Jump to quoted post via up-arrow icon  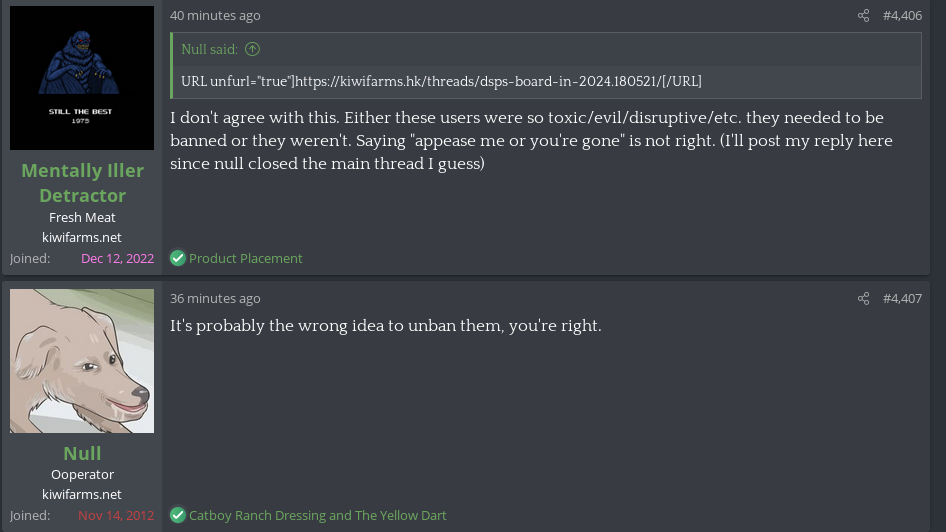tap(252, 49)
